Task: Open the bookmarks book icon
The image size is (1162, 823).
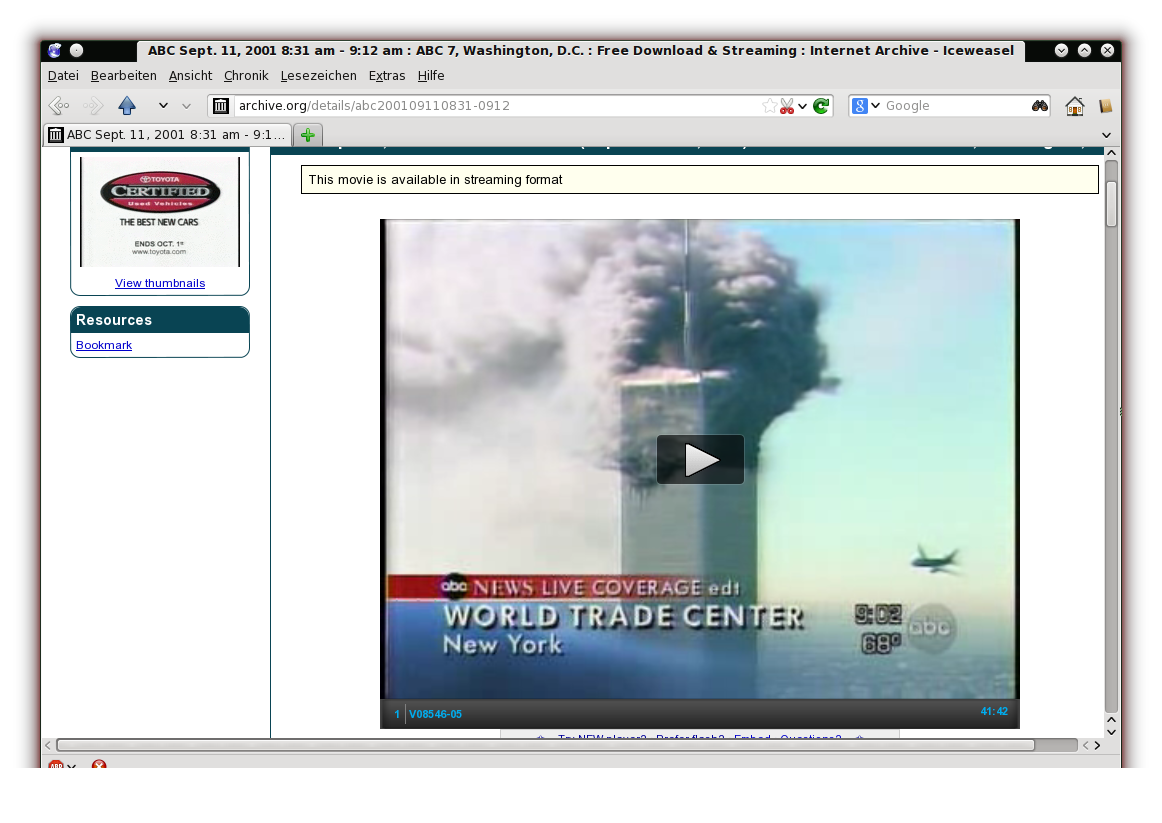Action: coord(1106,106)
